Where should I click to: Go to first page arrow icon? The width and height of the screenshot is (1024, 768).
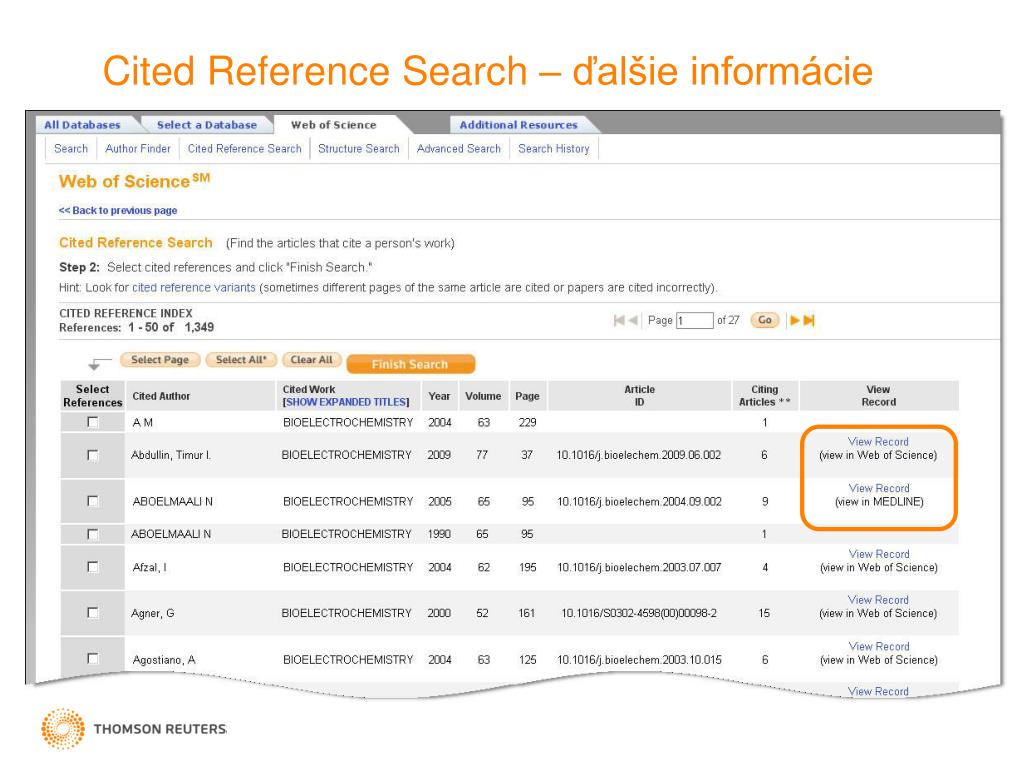point(619,320)
